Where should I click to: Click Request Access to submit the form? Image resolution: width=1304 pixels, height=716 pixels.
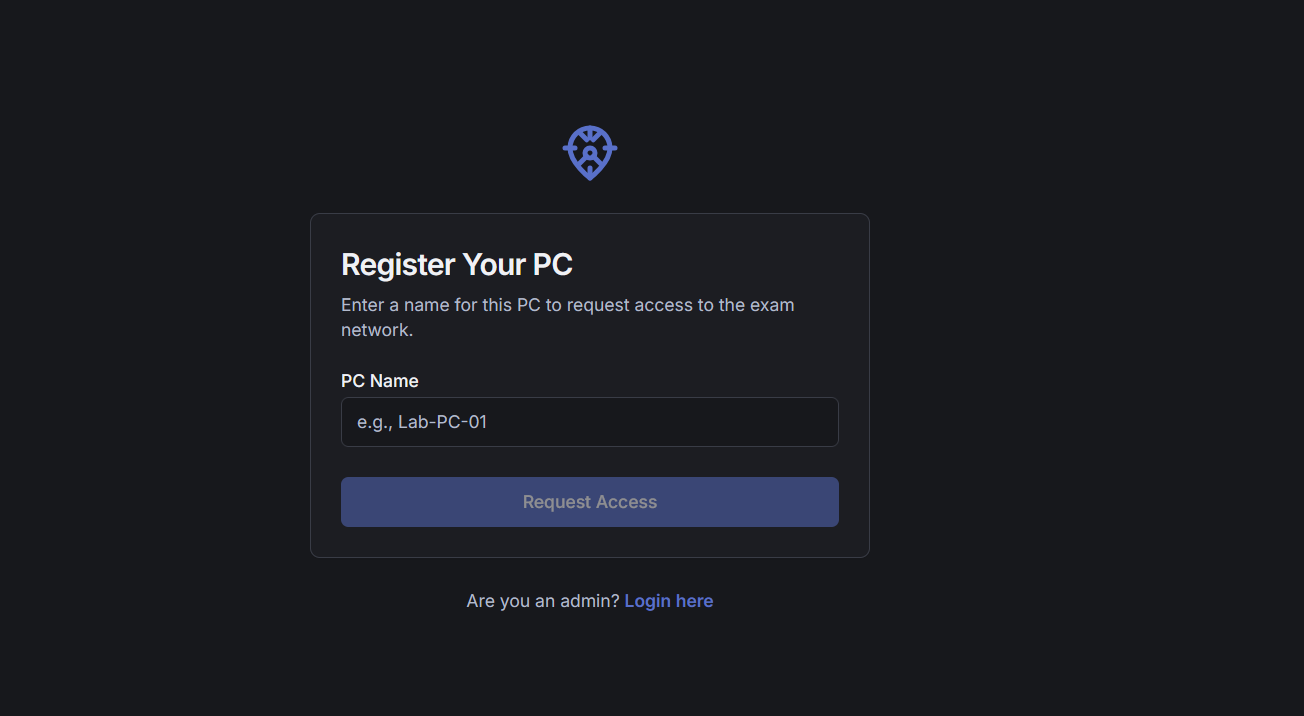[589, 501]
